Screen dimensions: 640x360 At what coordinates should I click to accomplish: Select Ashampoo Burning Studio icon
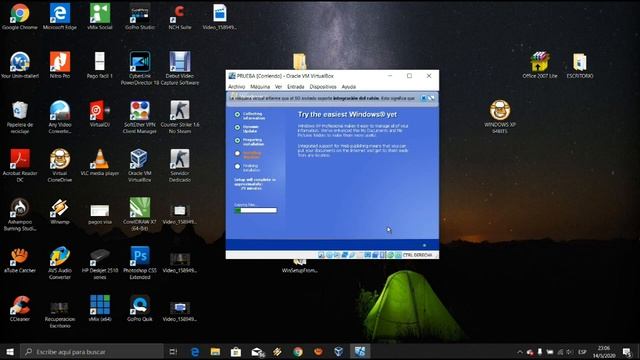(x=20, y=214)
